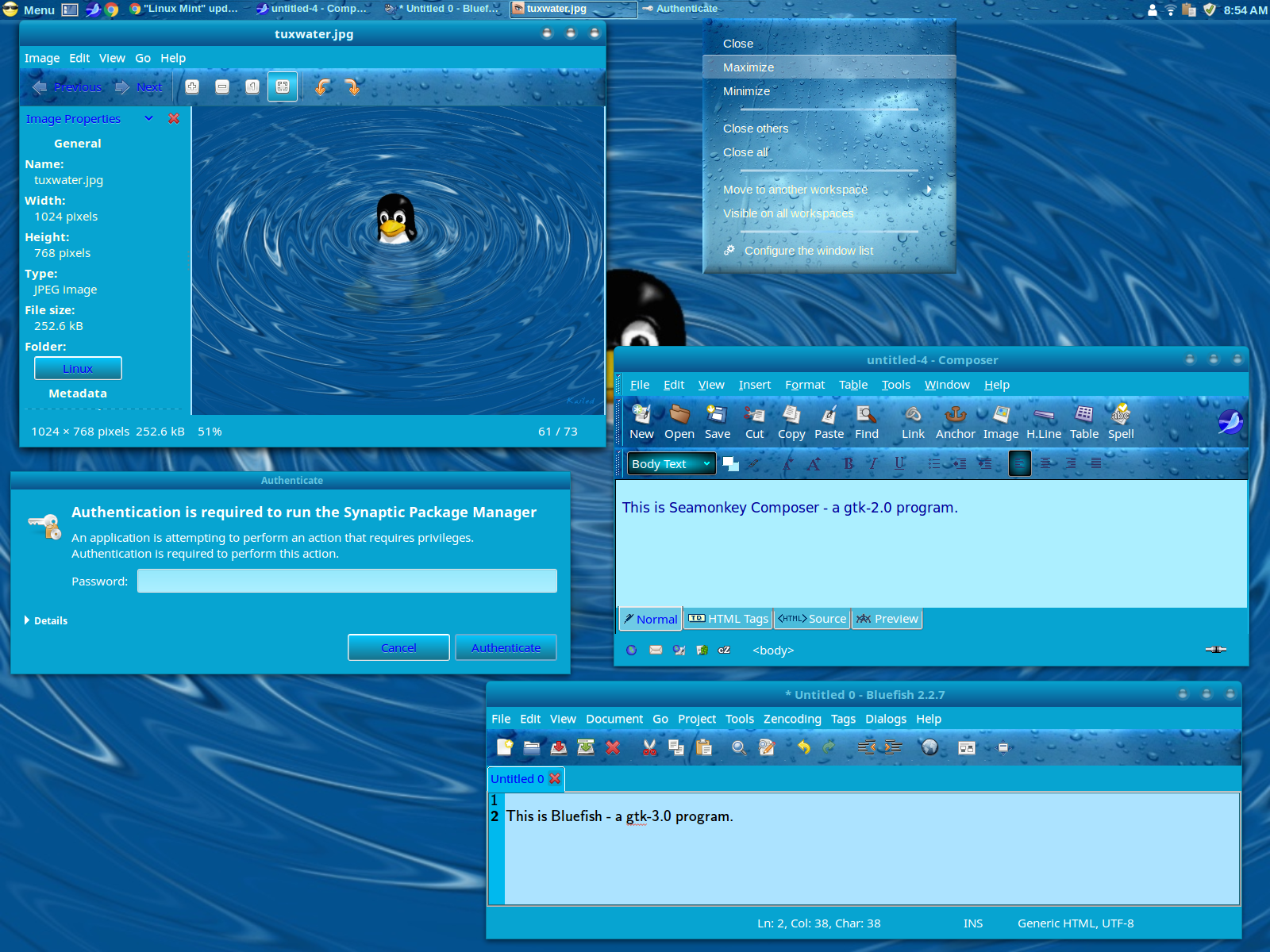Viewport: 1270px width, 952px height.
Task: Create a New page in Composer
Action: [641, 422]
